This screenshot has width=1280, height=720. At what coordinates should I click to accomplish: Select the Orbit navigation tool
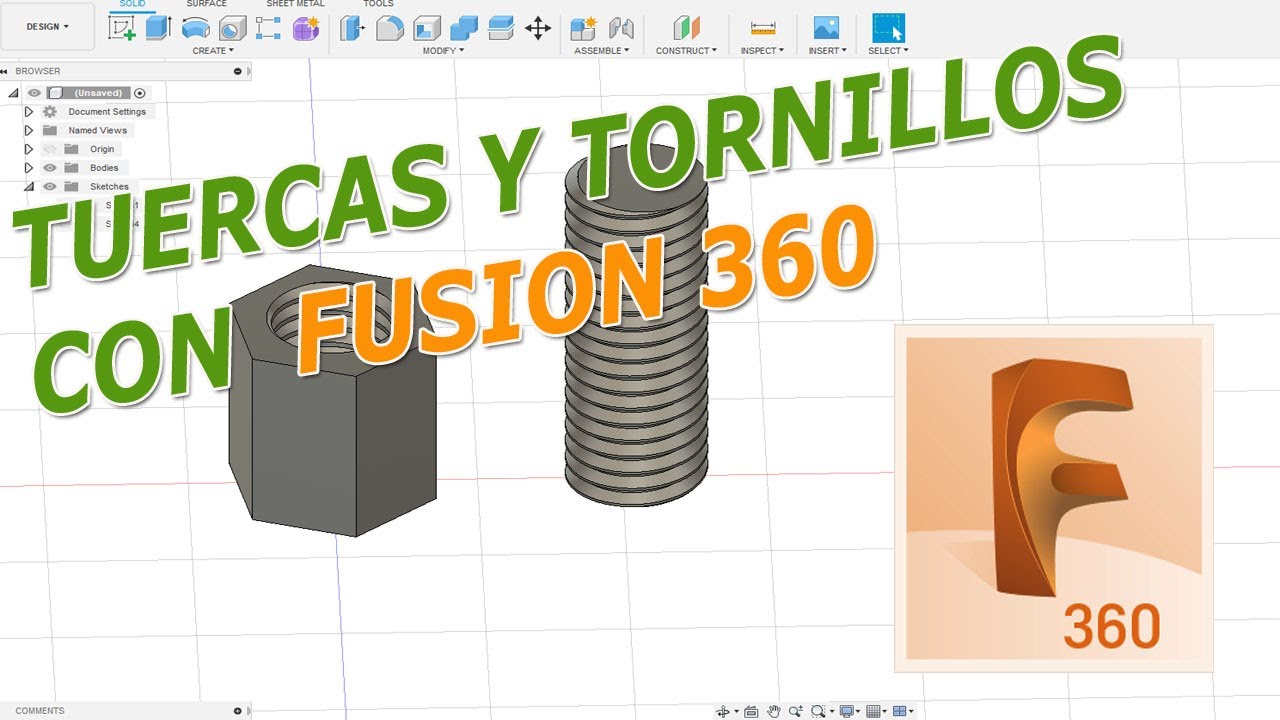tap(723, 711)
